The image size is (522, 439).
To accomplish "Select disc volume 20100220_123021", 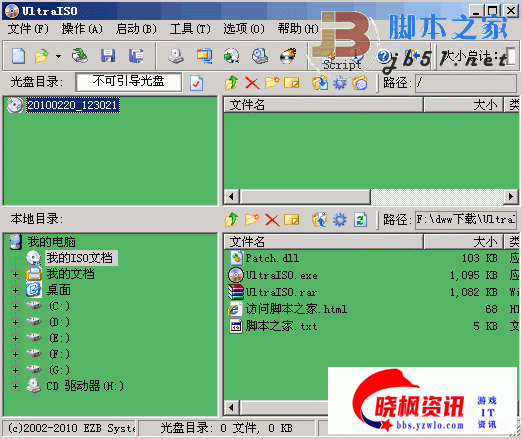I will [x=72, y=105].
